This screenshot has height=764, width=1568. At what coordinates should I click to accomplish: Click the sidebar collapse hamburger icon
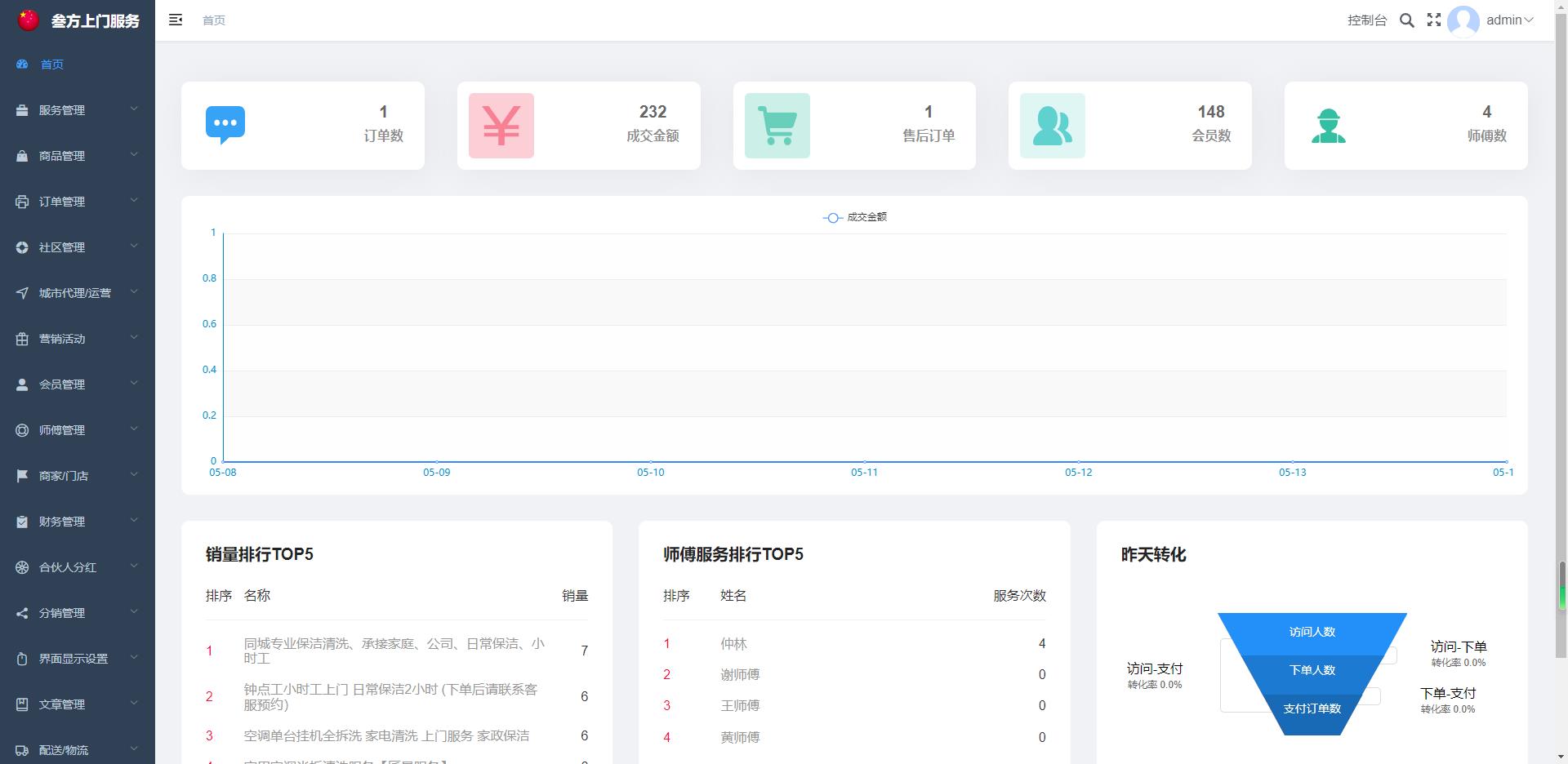[x=176, y=20]
